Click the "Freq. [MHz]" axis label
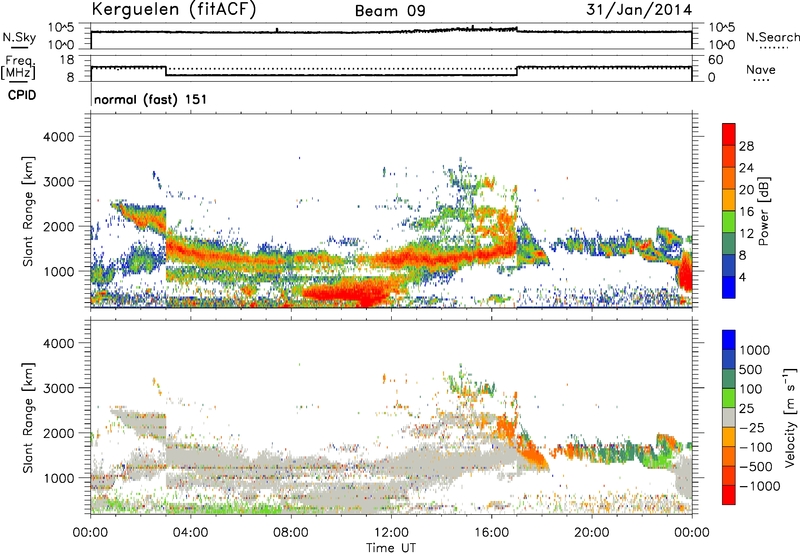The image size is (800, 554). [x=18, y=68]
